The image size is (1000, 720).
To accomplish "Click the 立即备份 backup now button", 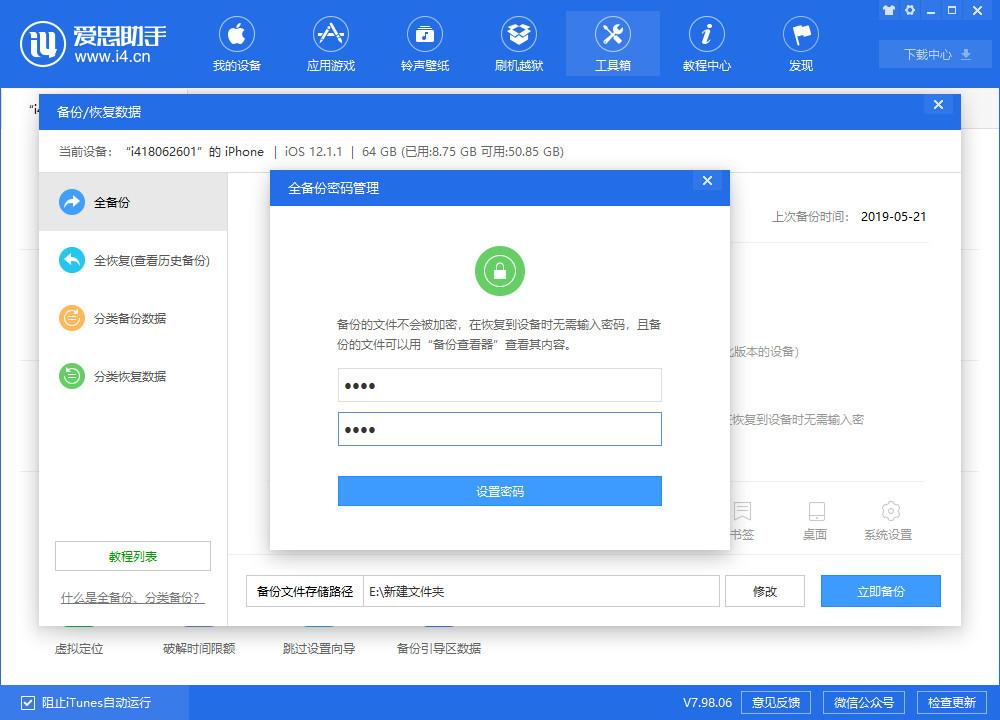I will point(880,591).
